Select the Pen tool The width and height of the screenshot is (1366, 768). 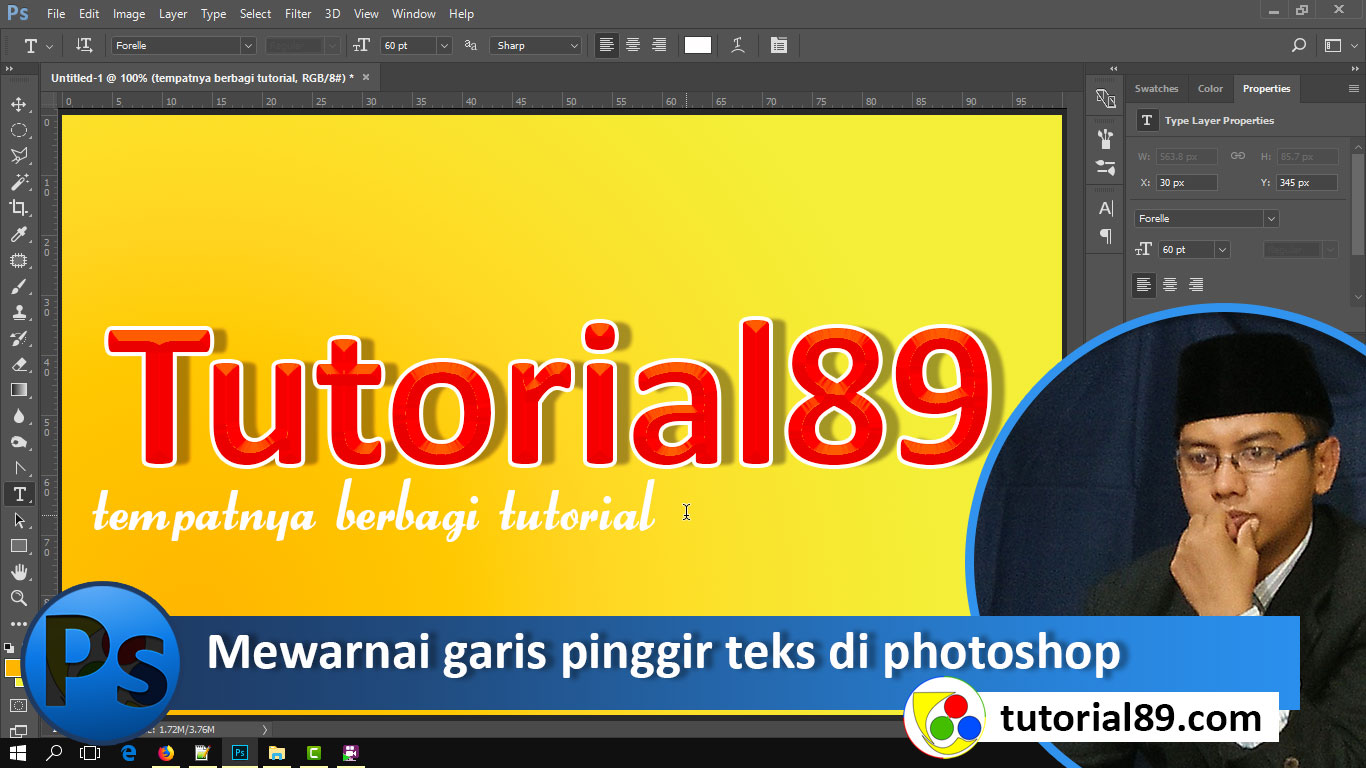click(x=18, y=468)
